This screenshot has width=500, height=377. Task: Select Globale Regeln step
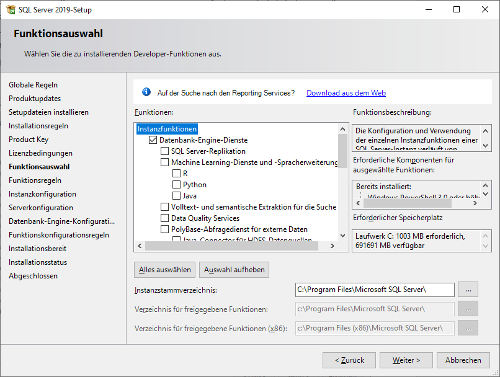click(x=33, y=85)
